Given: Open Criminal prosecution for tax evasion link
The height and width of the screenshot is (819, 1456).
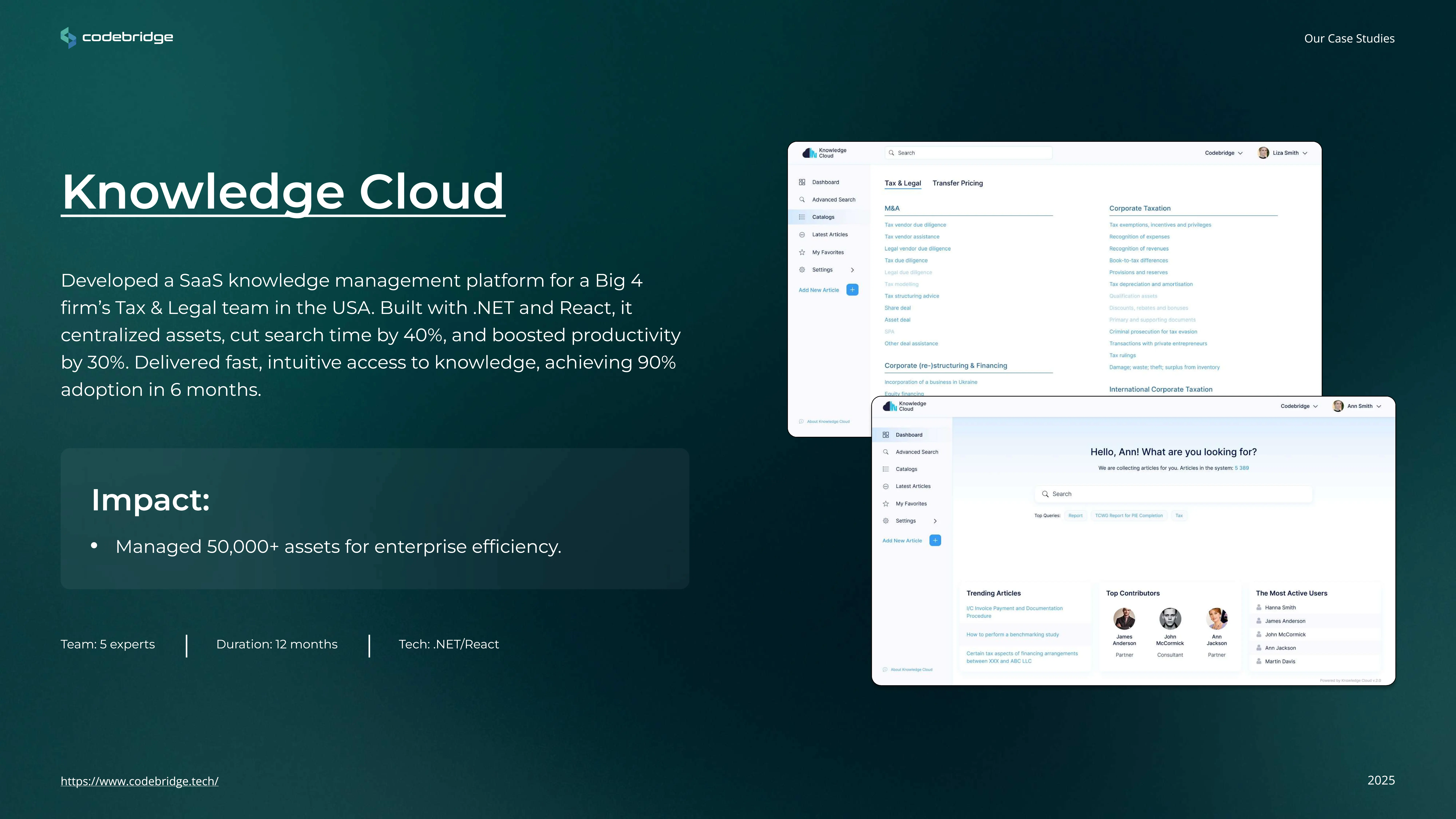Looking at the screenshot, I should pos(1153,332).
